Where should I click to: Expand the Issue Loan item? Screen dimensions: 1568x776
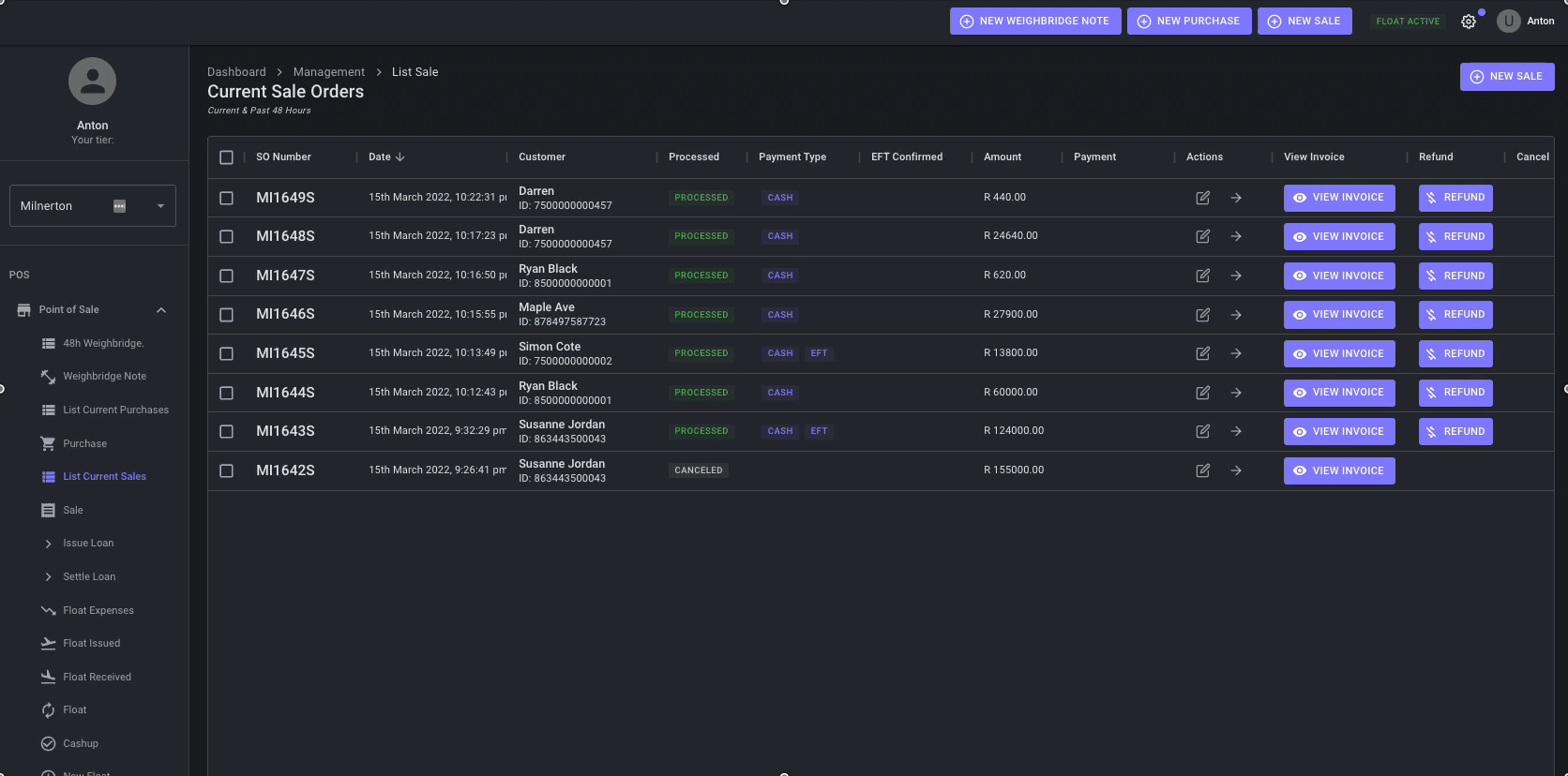[x=49, y=544]
